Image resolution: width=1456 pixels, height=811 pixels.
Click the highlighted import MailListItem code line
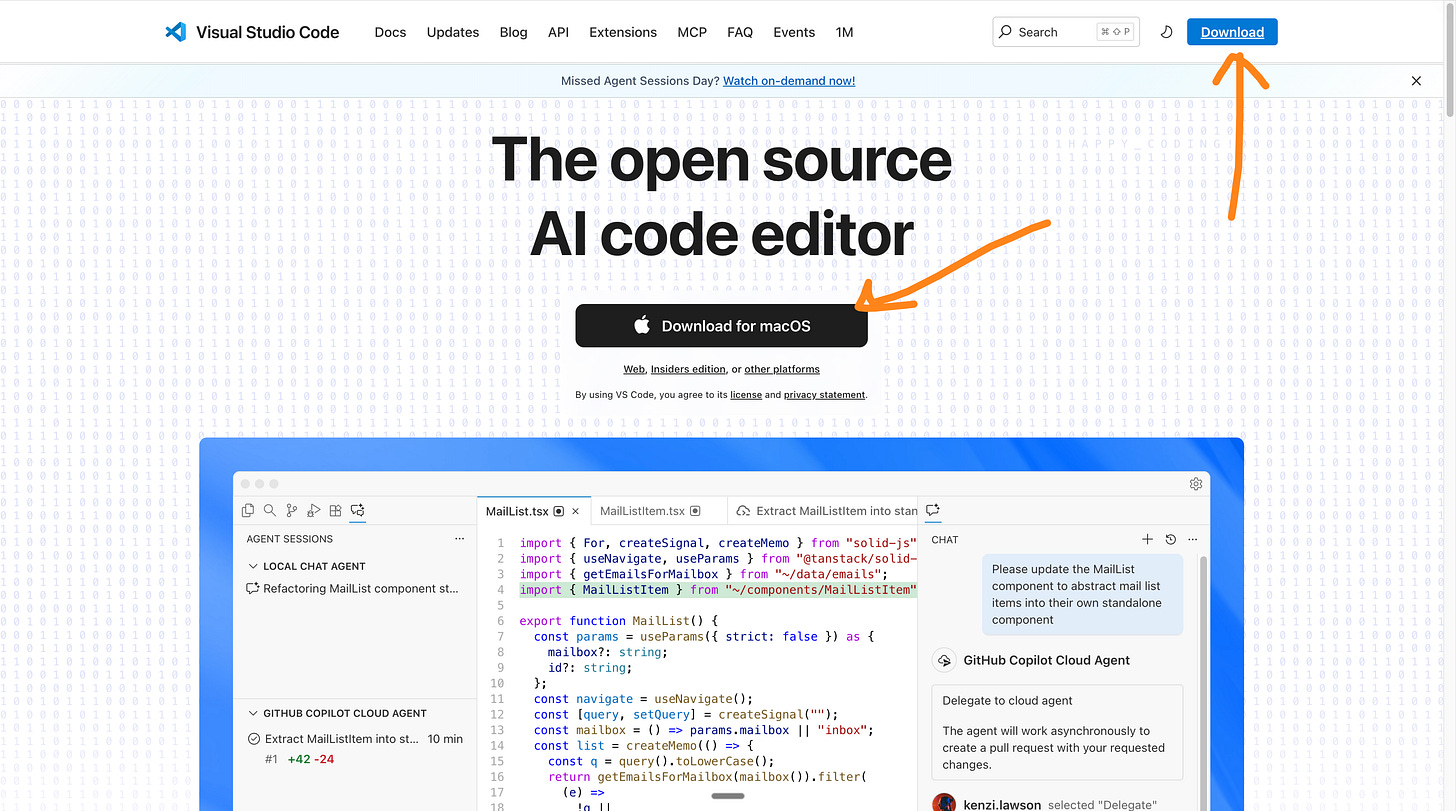(718, 590)
